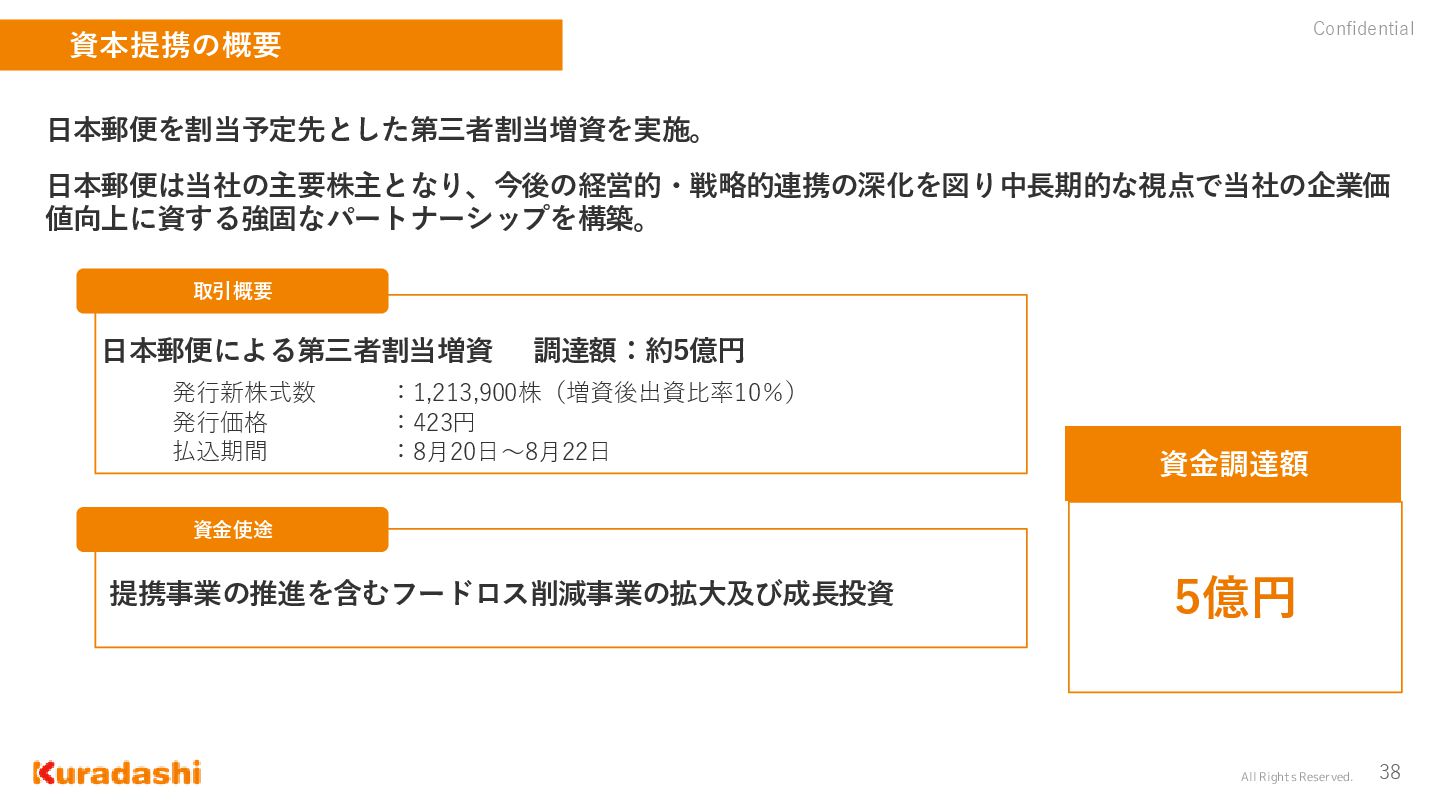Click the 払込期間 row label
The width and height of the screenshot is (1440, 810).
[220, 451]
